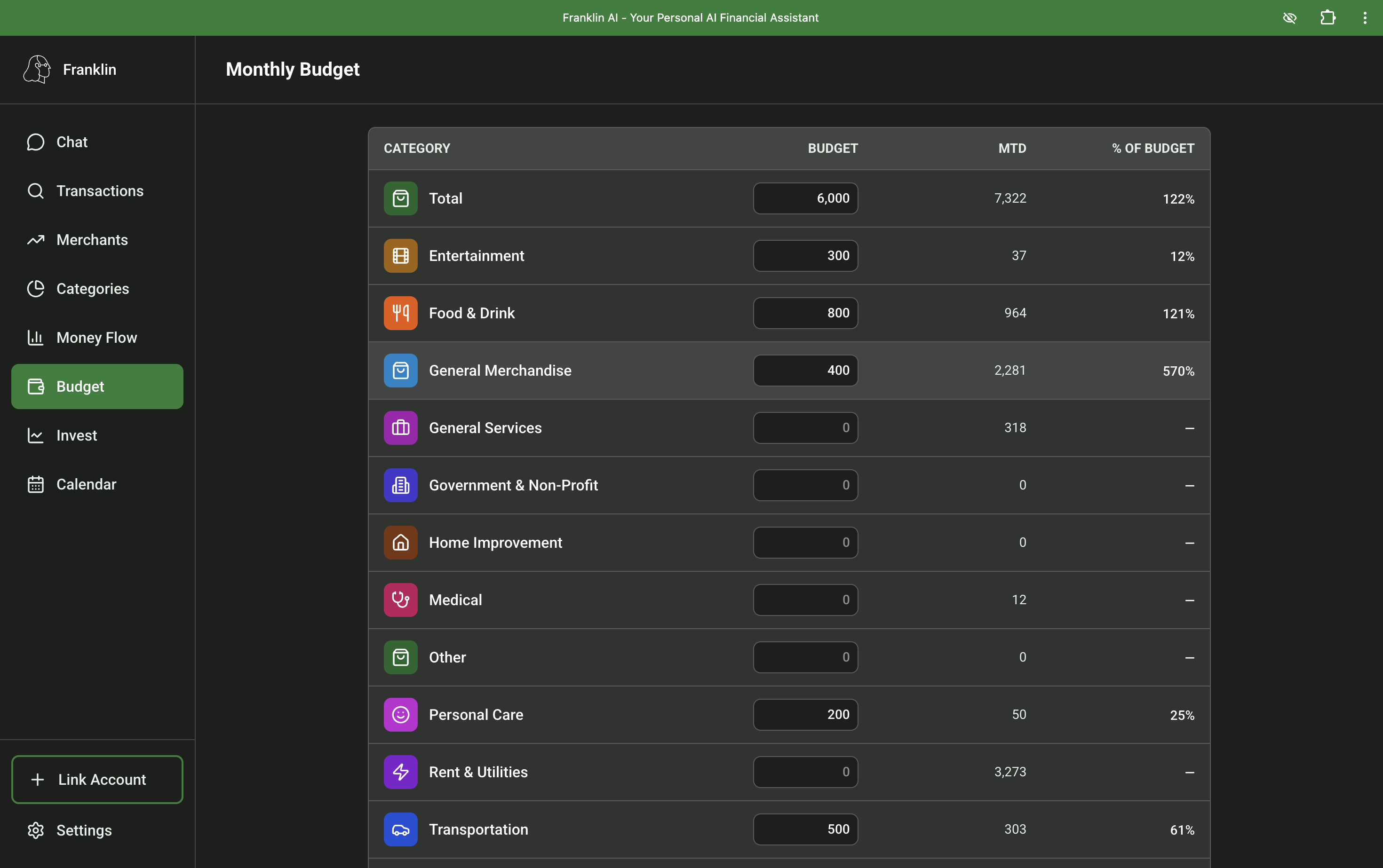Screen dimensions: 1383x868
Task: Click the 570% General Merchandise percentage
Action: click(x=1178, y=371)
